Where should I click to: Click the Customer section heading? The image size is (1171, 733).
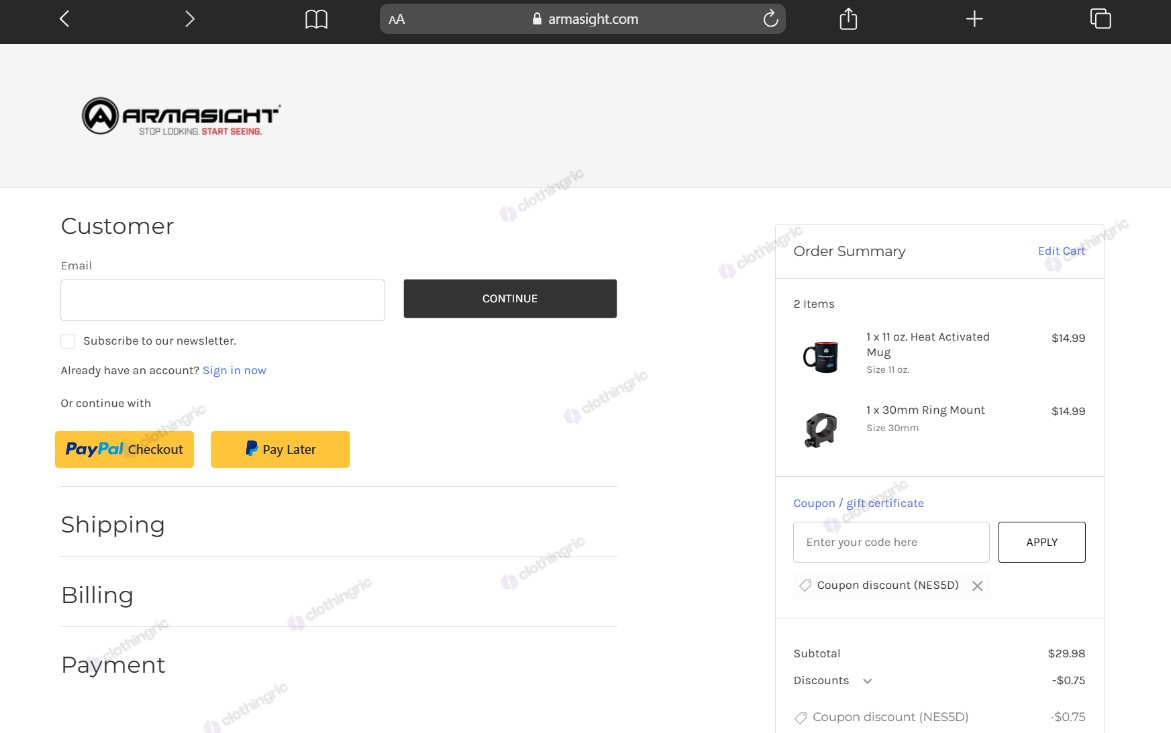(x=117, y=226)
